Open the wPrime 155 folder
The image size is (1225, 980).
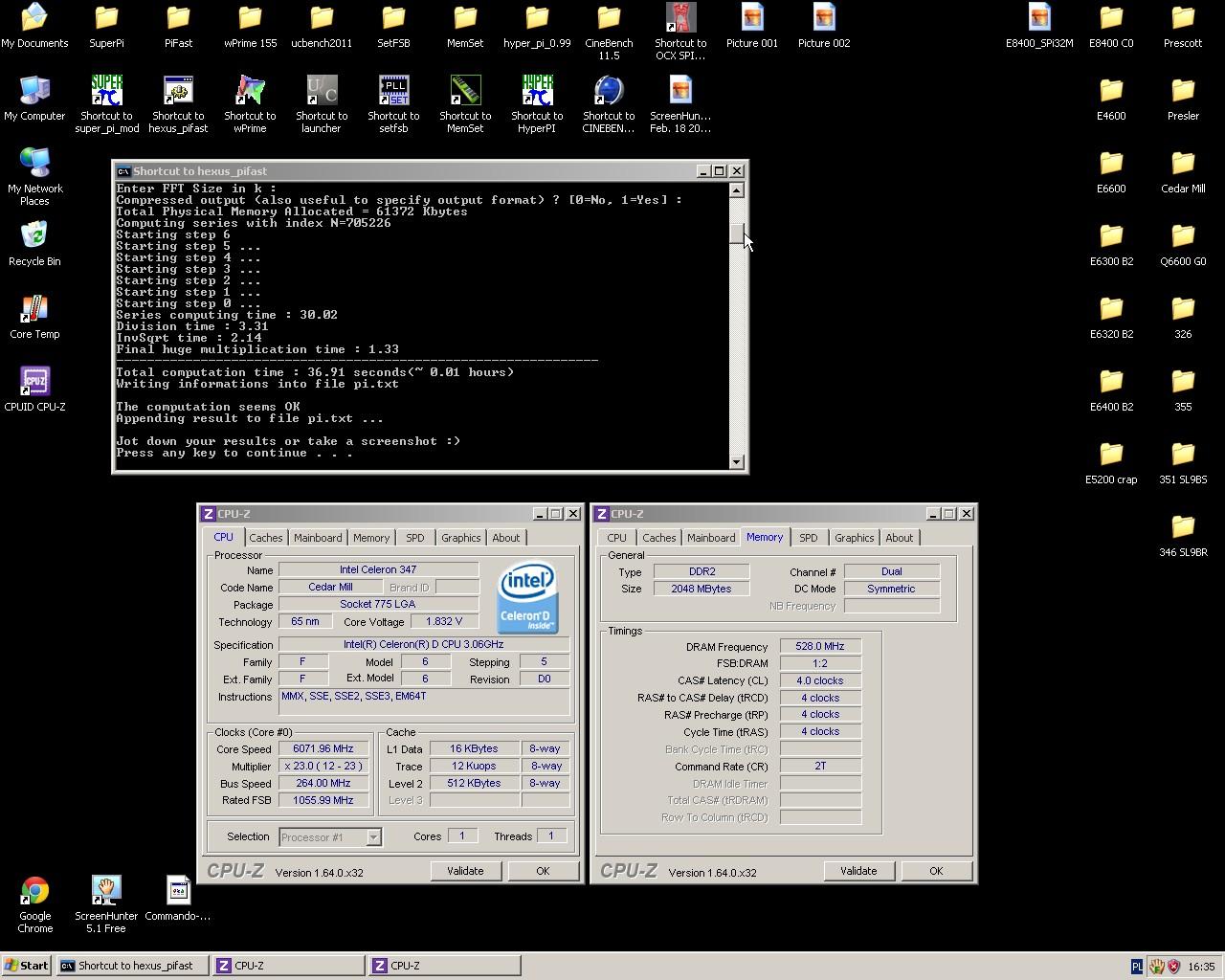click(x=250, y=26)
